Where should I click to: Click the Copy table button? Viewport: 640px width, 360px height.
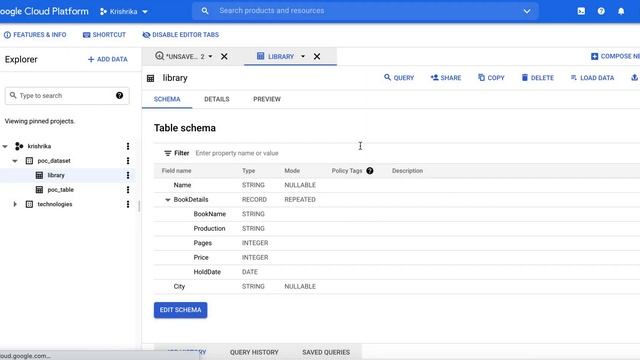click(491, 78)
